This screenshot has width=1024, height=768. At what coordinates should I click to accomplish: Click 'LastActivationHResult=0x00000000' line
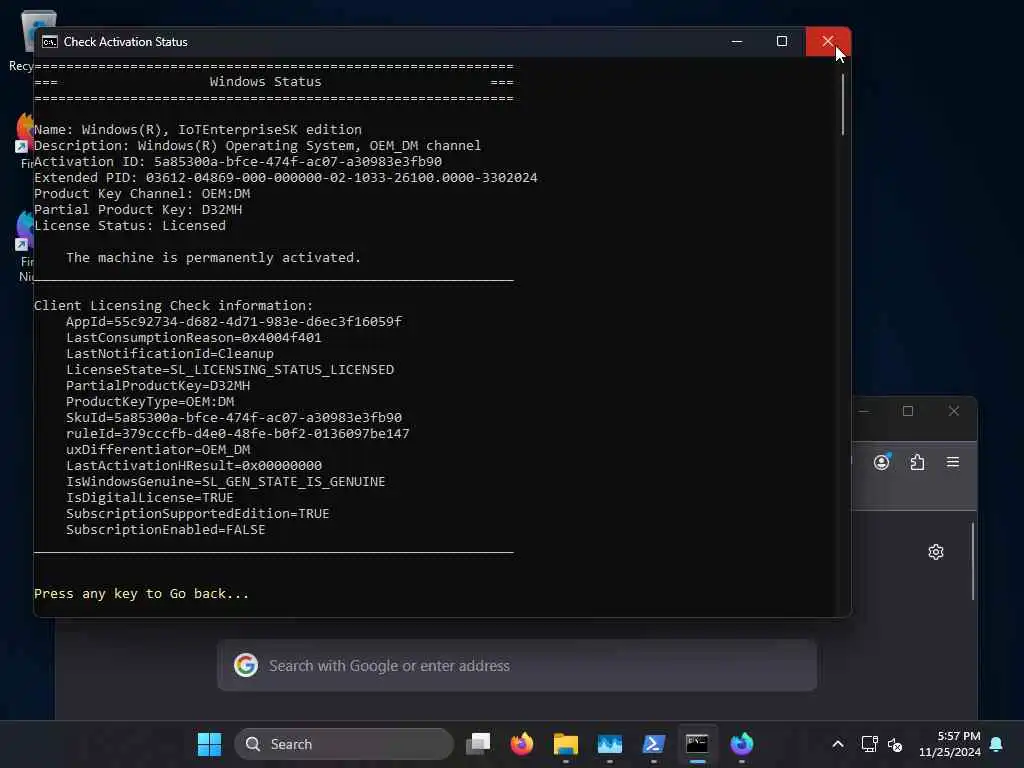194,466
